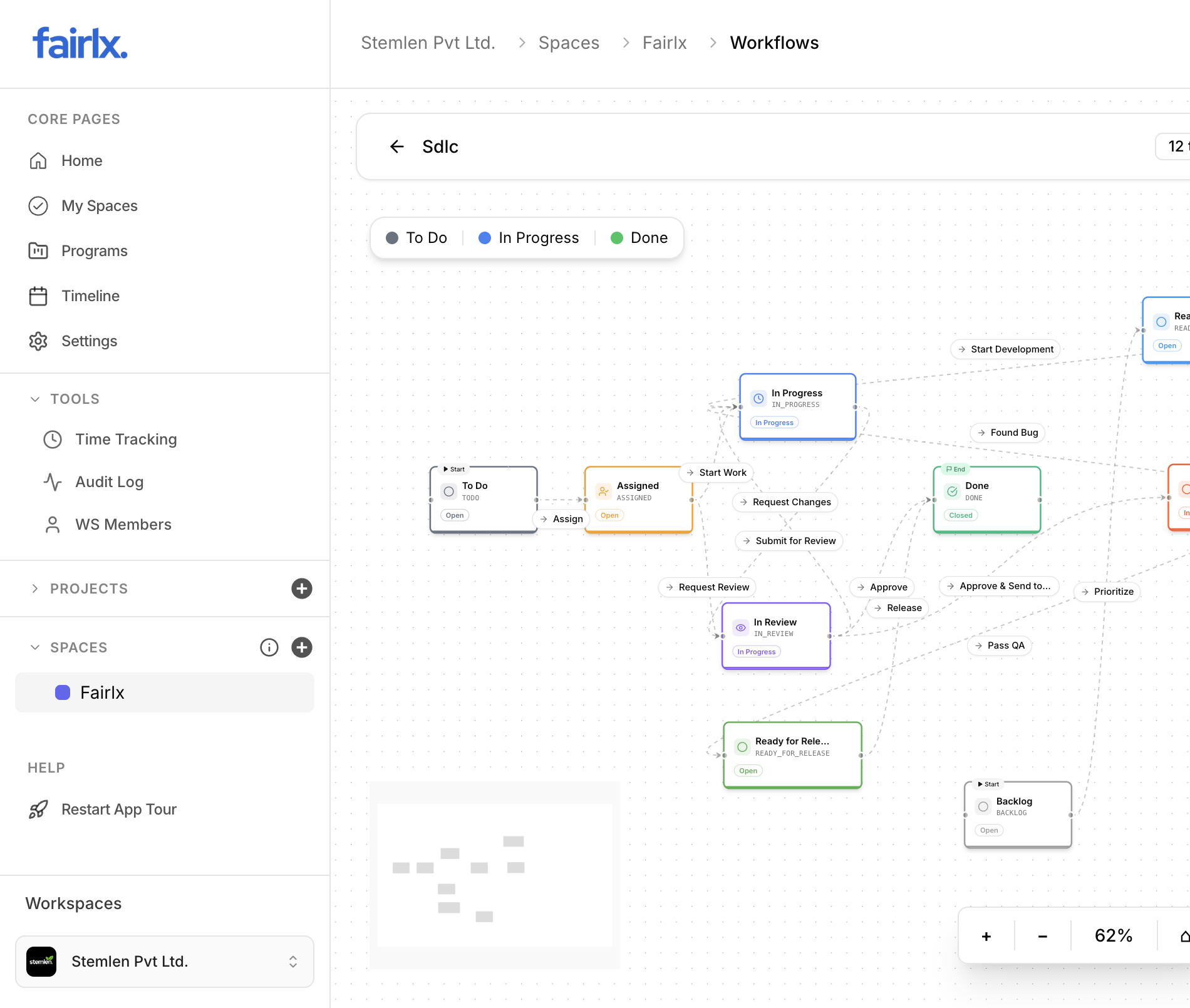Click the Start Development transition label
Screen dimensions: 1190x1008
point(1006,349)
